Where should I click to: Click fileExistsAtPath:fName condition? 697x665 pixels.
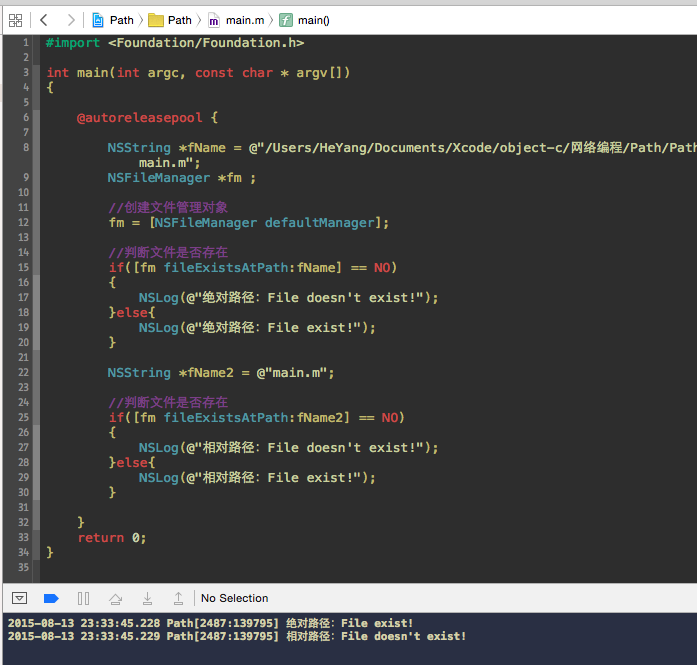pos(252,267)
